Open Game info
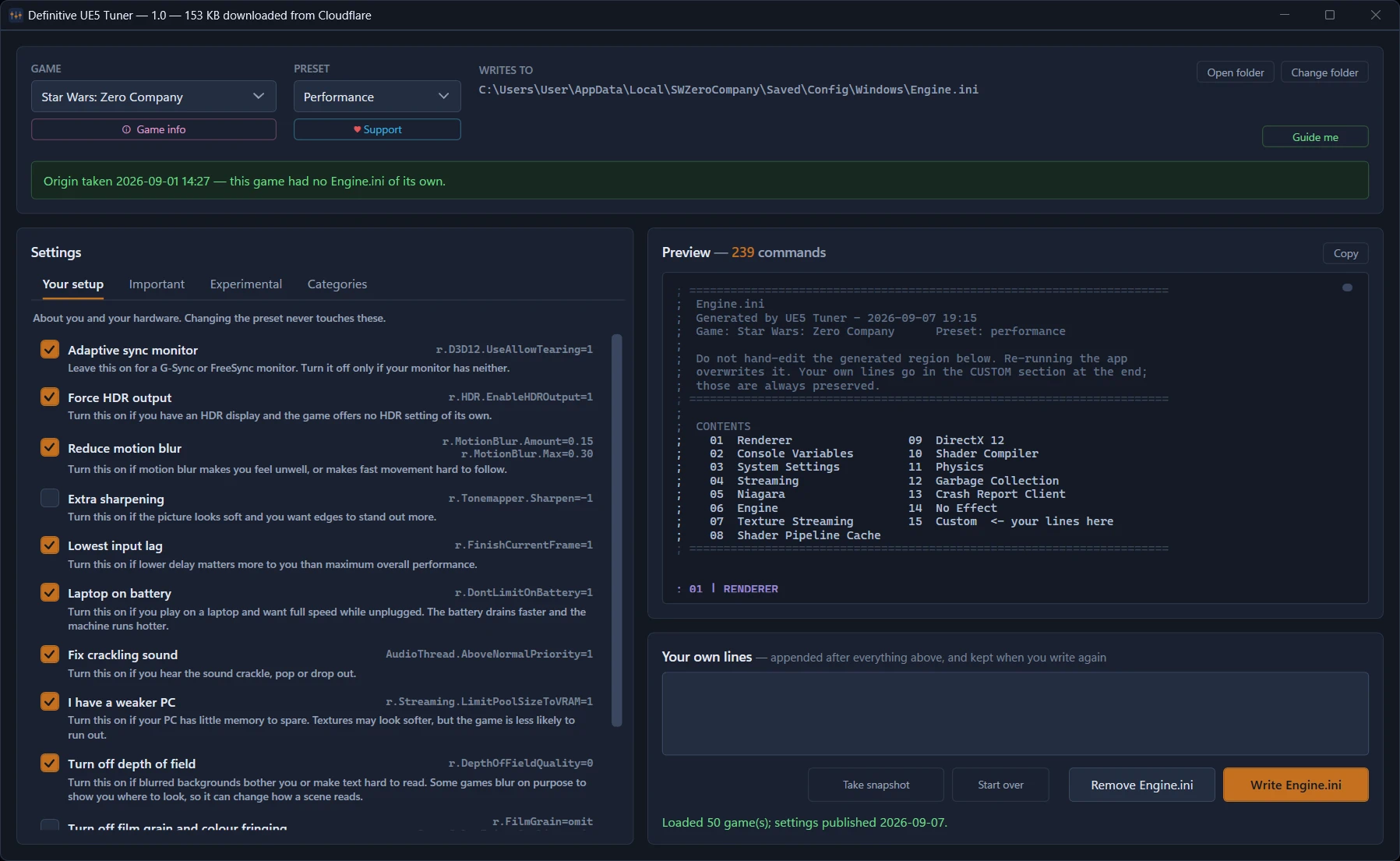This screenshot has width=1400, height=861. 153,129
